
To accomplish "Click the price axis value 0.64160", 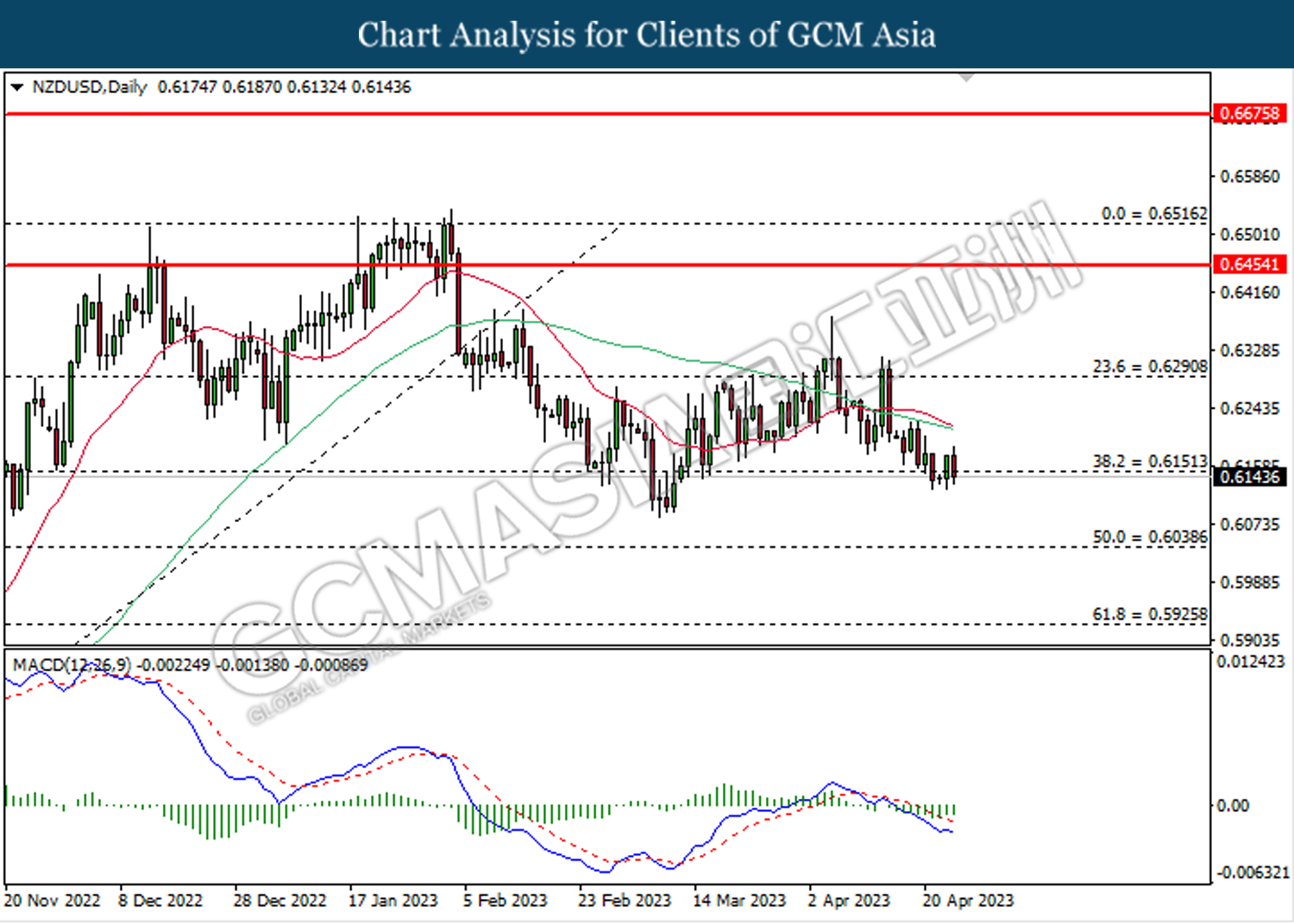I will [1250, 292].
